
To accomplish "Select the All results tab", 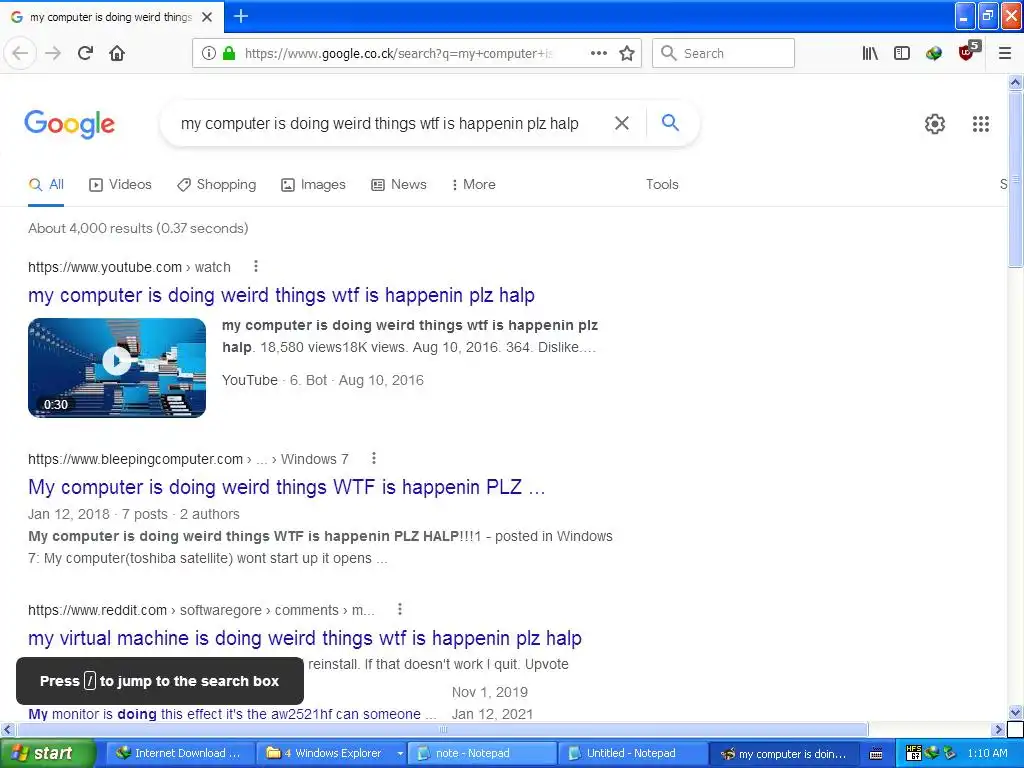I will [x=46, y=185].
